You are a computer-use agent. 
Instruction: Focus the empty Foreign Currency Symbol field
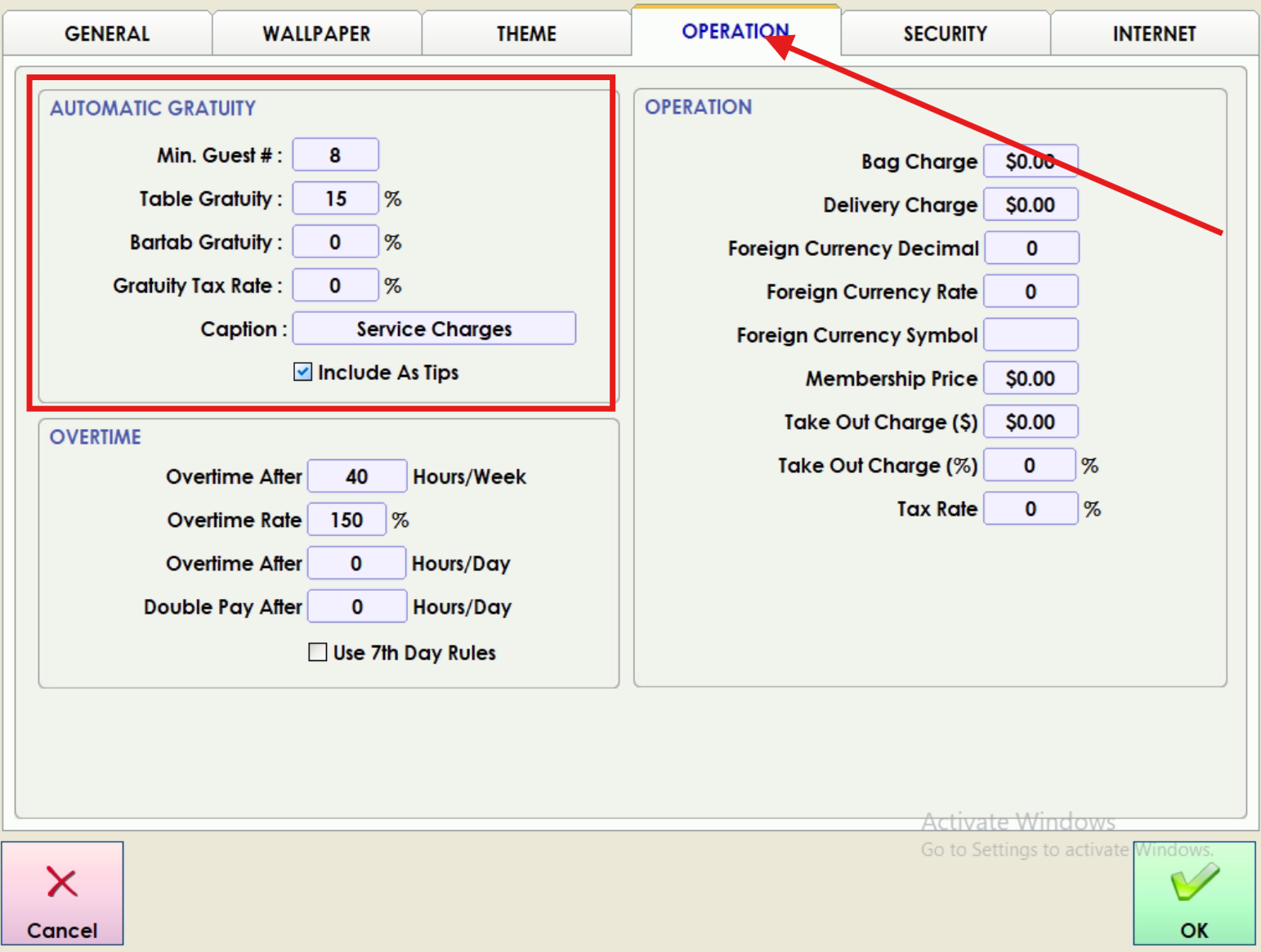[x=1031, y=334]
